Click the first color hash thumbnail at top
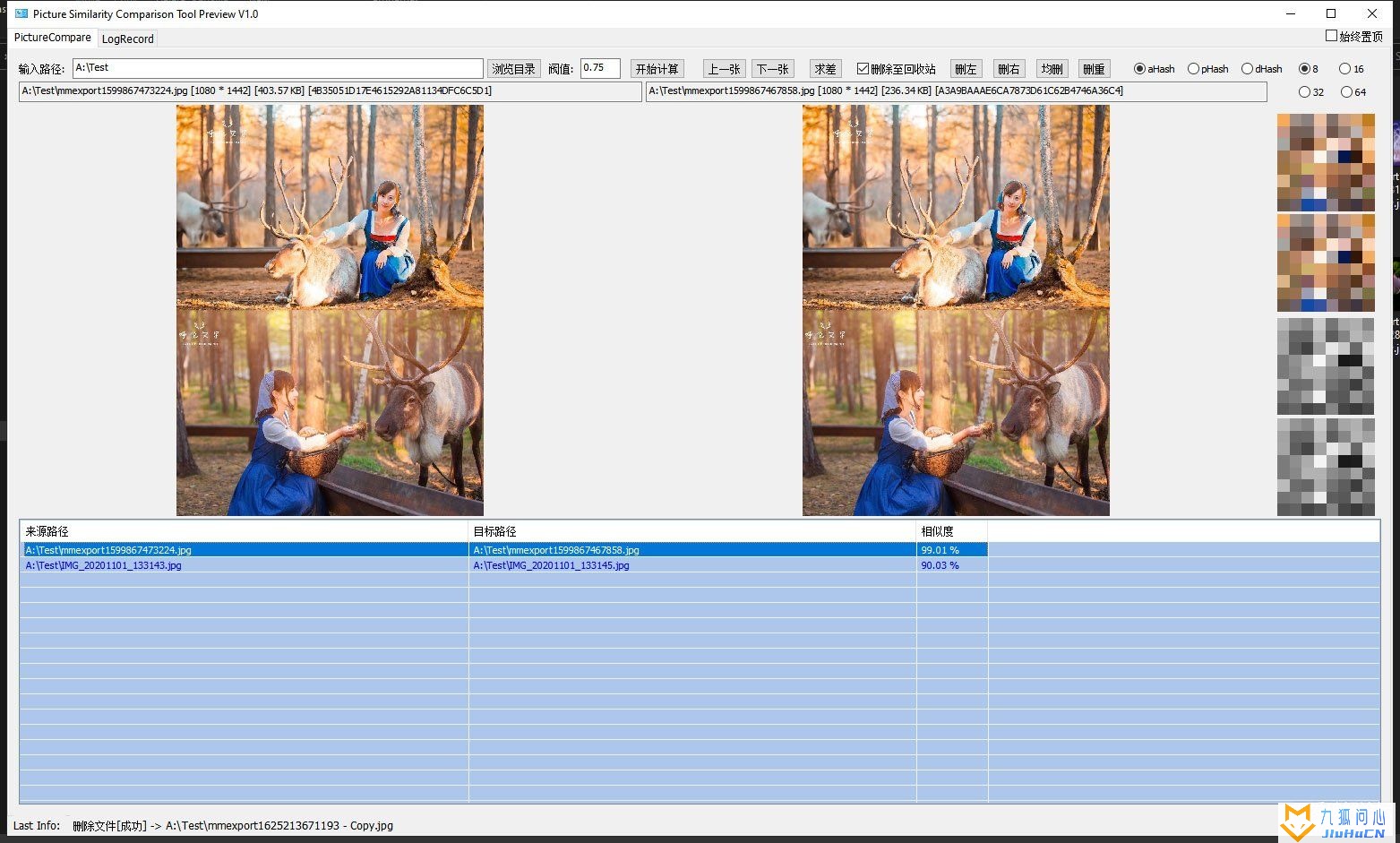 coord(1326,162)
